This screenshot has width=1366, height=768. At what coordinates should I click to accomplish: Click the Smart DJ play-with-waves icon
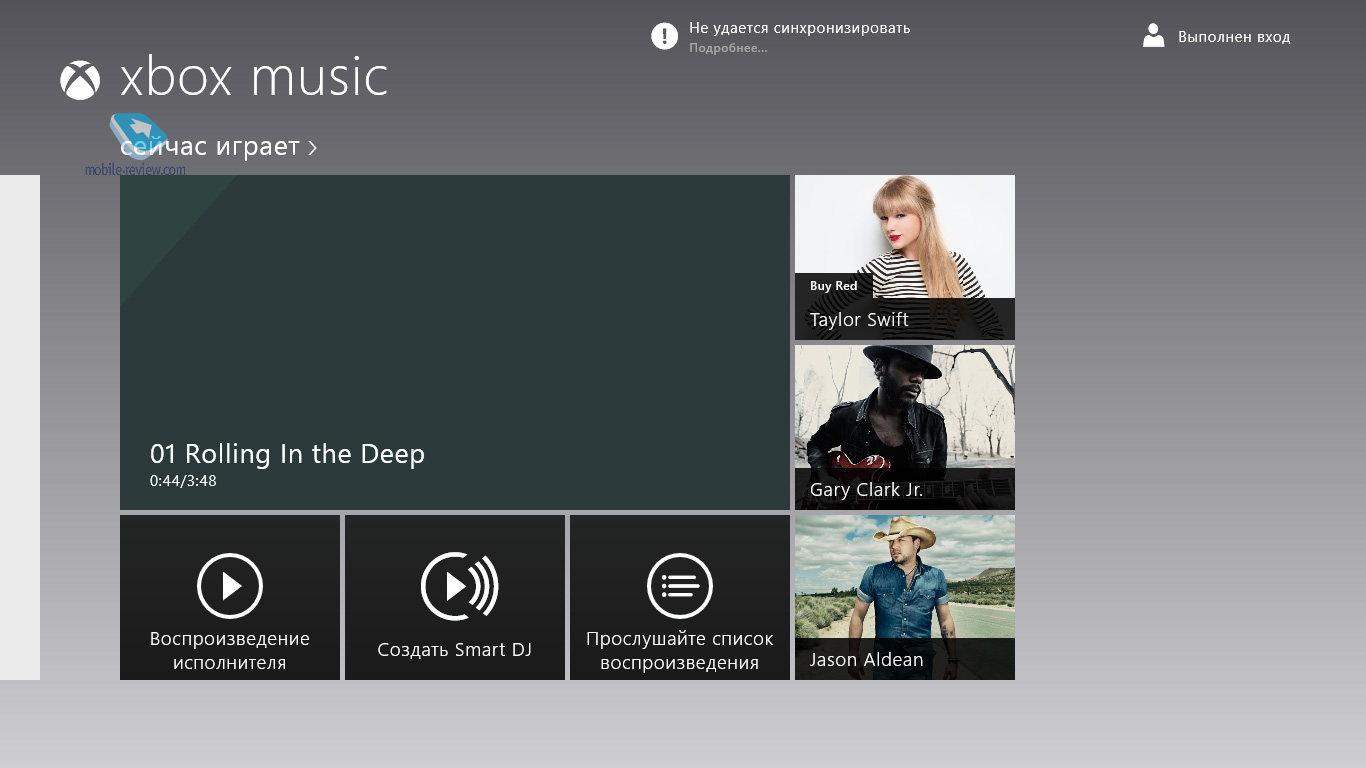(459, 586)
